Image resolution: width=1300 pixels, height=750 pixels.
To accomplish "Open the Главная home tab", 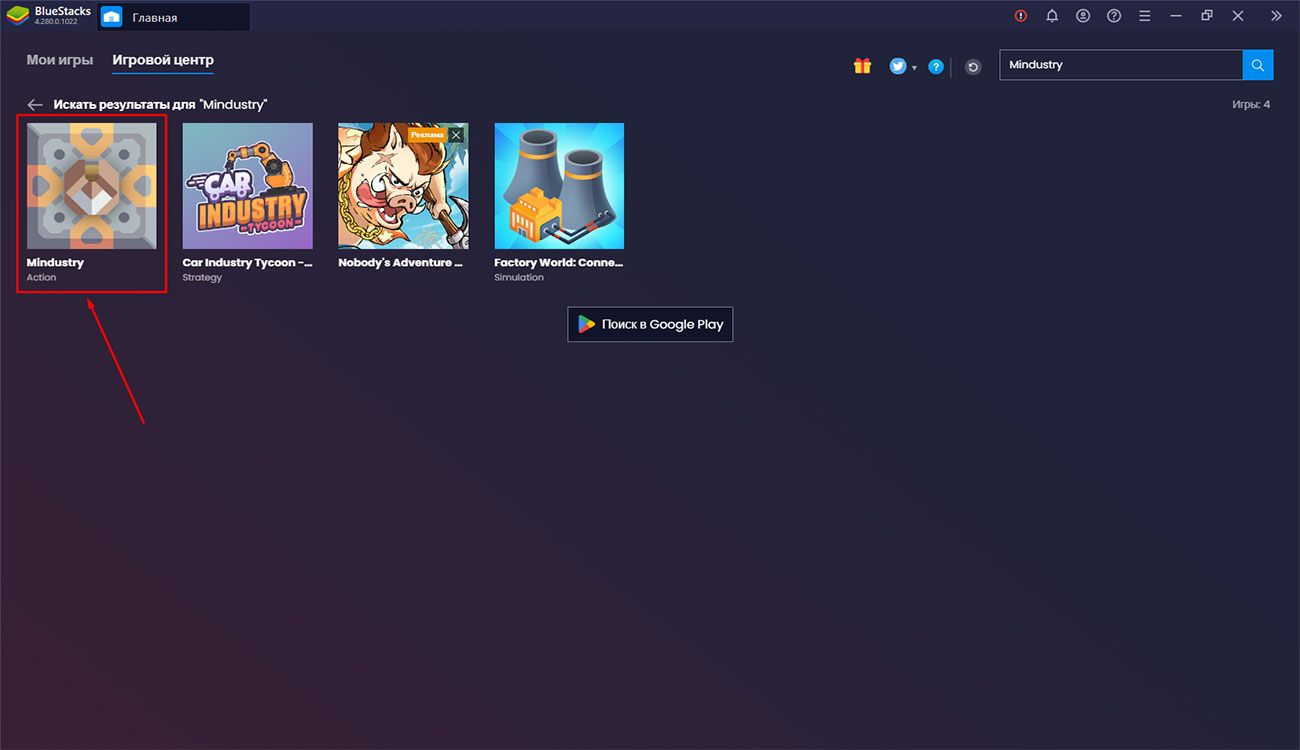I will [174, 17].
